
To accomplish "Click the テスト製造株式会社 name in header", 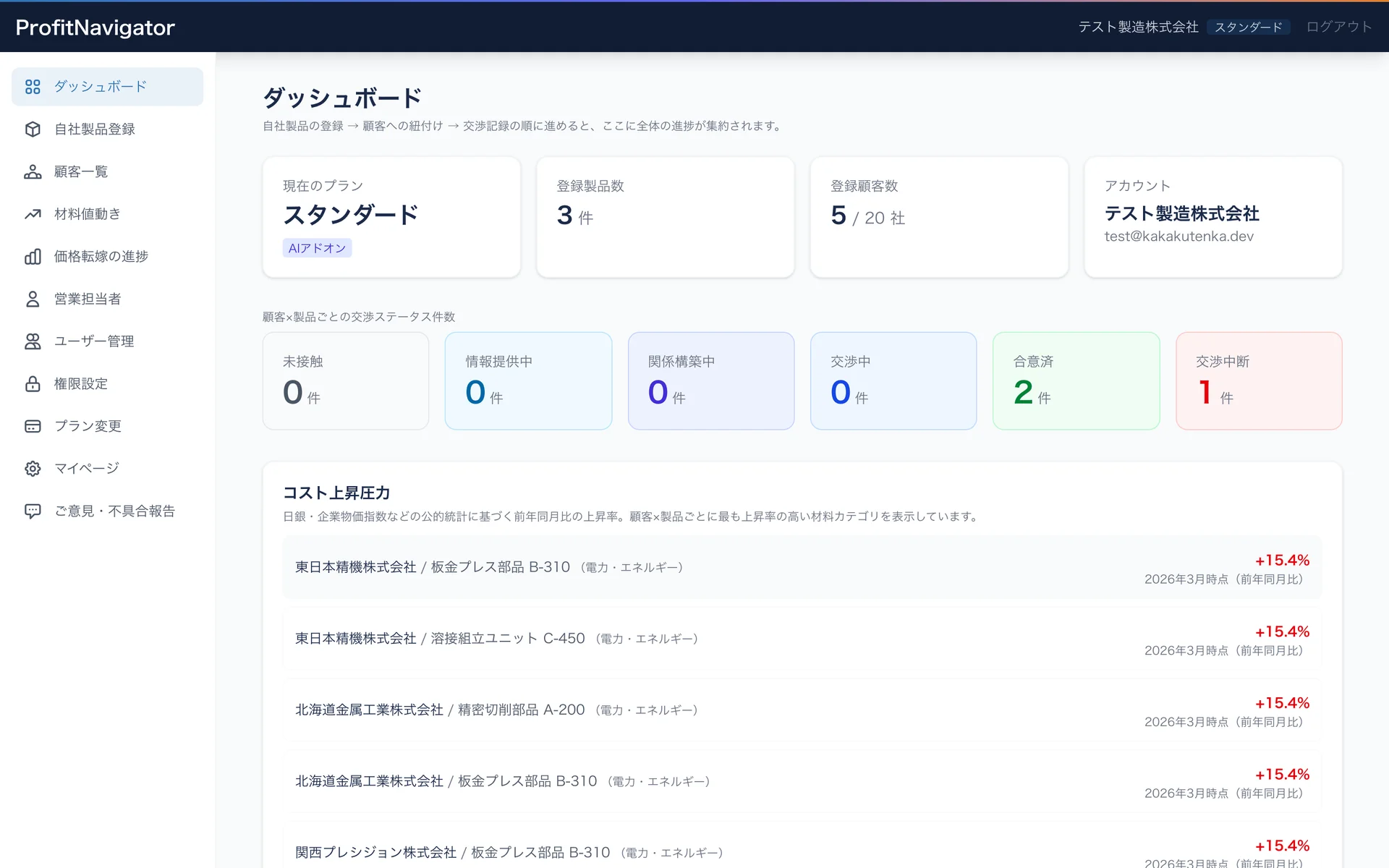I will (1138, 27).
